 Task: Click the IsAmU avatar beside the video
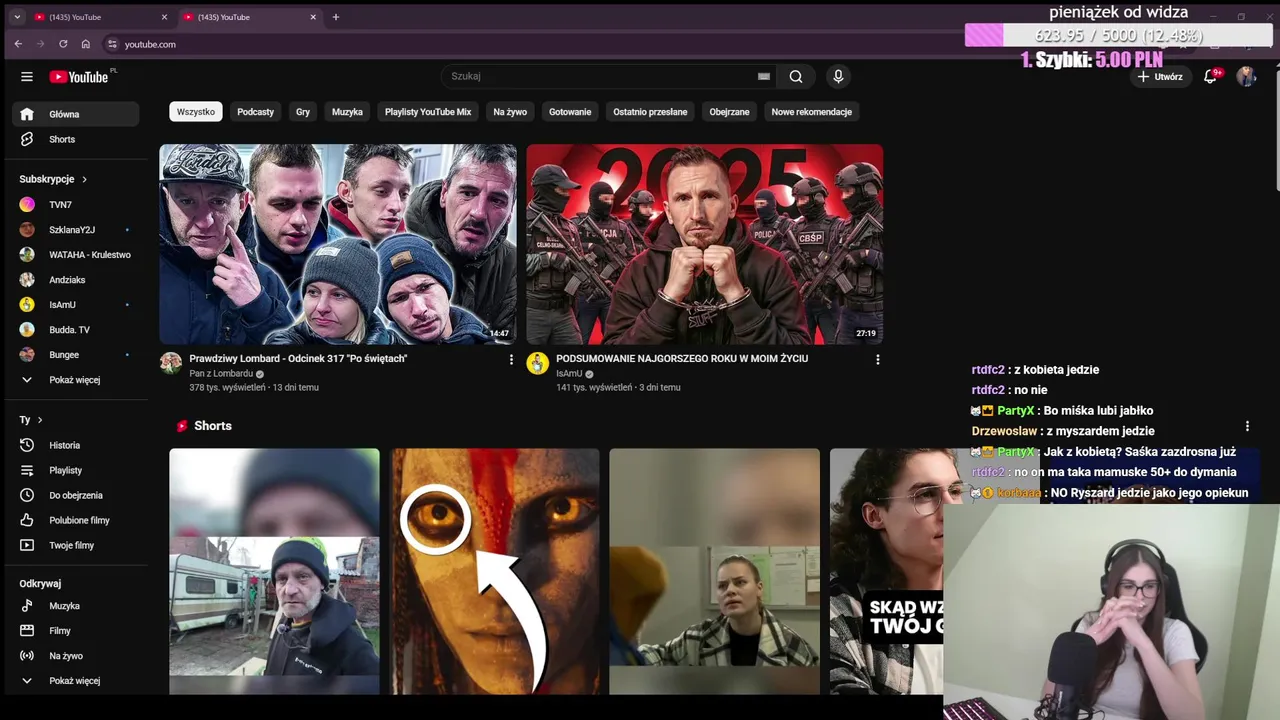click(x=538, y=363)
